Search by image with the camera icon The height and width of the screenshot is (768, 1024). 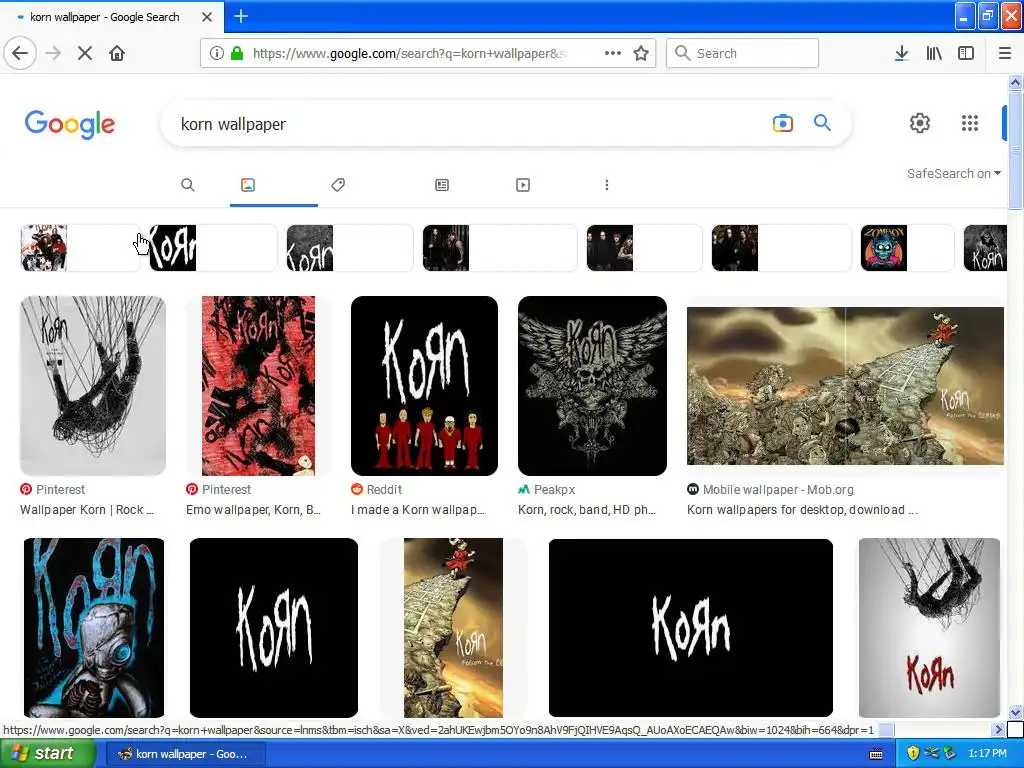[x=782, y=123]
